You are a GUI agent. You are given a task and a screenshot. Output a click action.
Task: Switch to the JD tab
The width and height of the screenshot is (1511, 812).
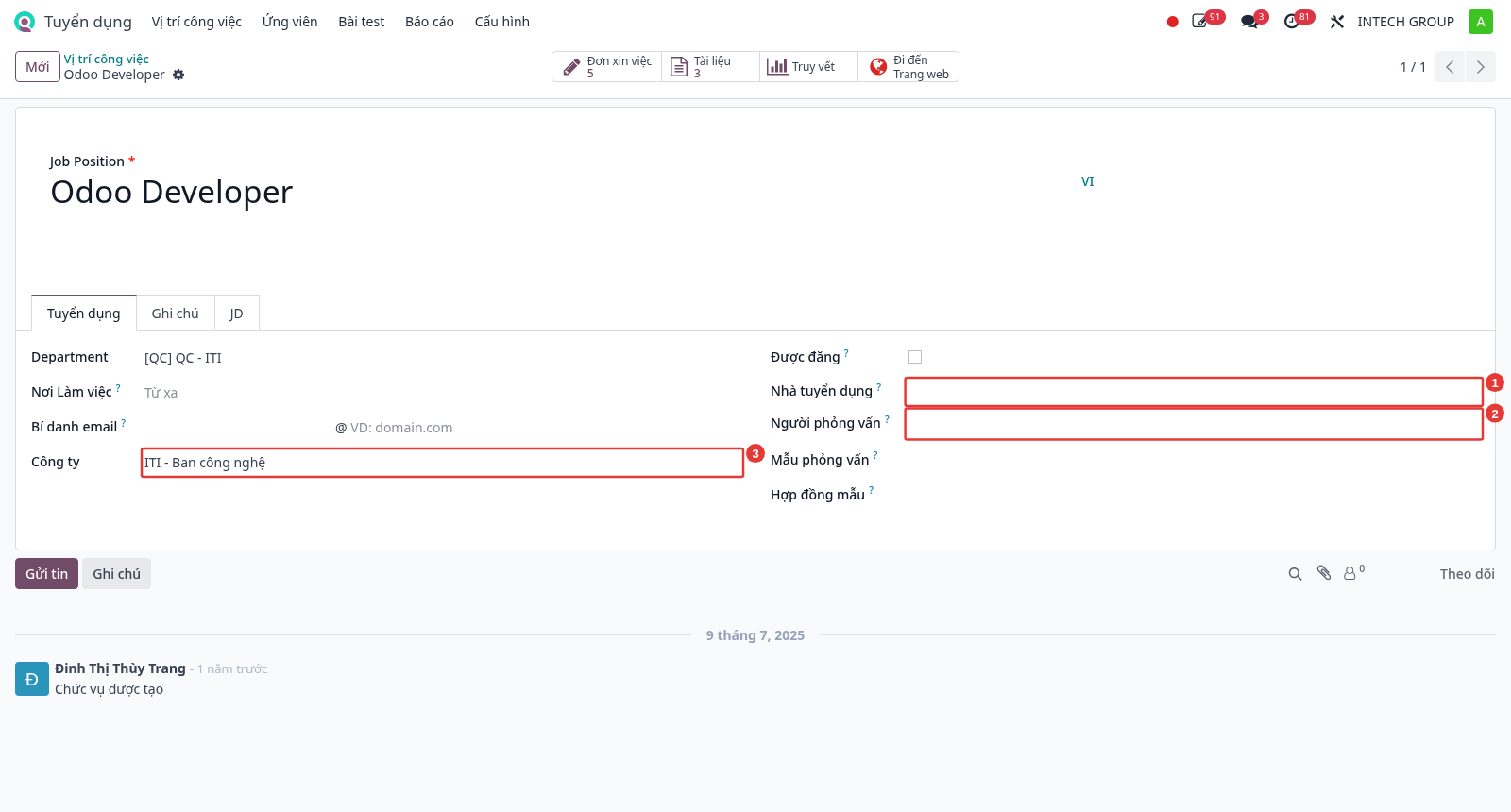236,313
